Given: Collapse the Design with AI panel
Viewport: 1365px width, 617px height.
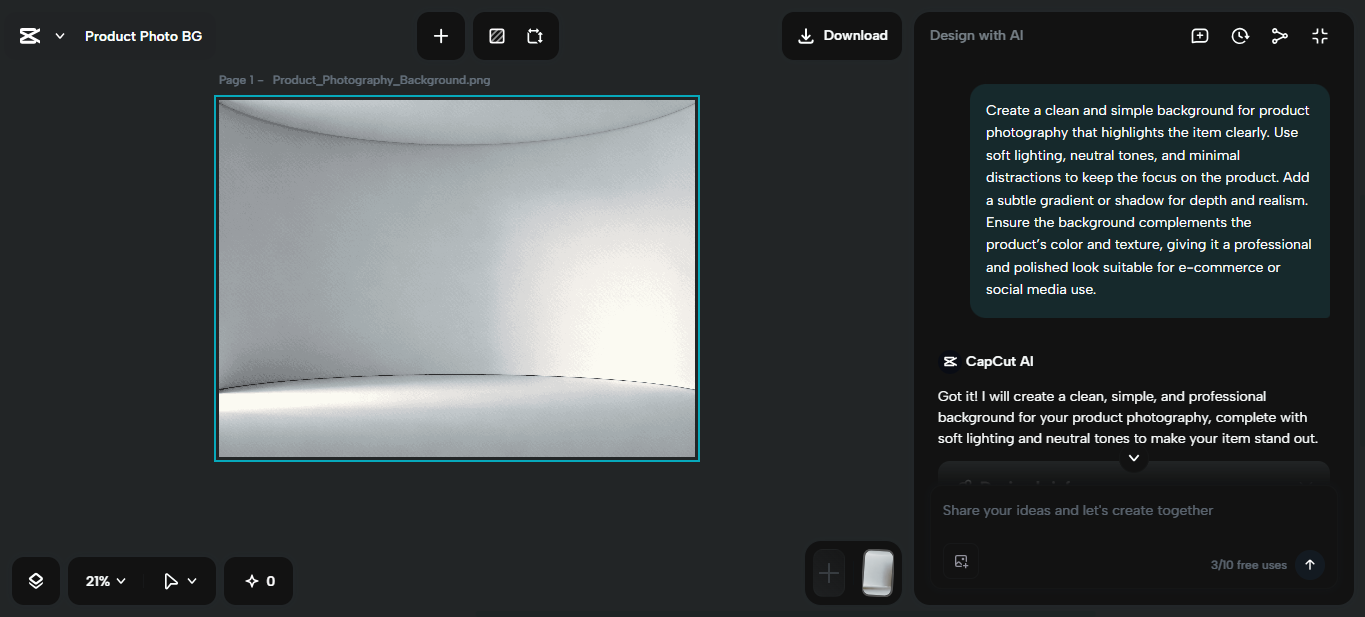Looking at the screenshot, I should (x=1320, y=35).
